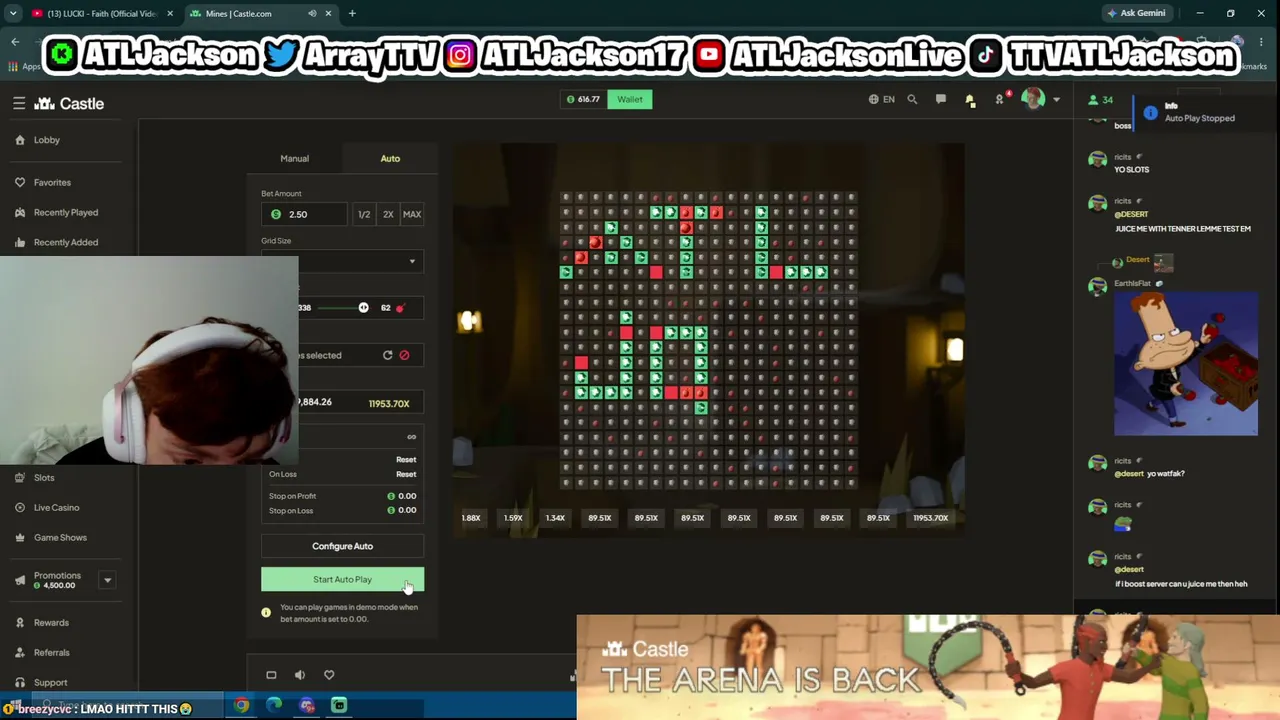Mute game sound with speaker icon
The image size is (1280, 720).
300,675
